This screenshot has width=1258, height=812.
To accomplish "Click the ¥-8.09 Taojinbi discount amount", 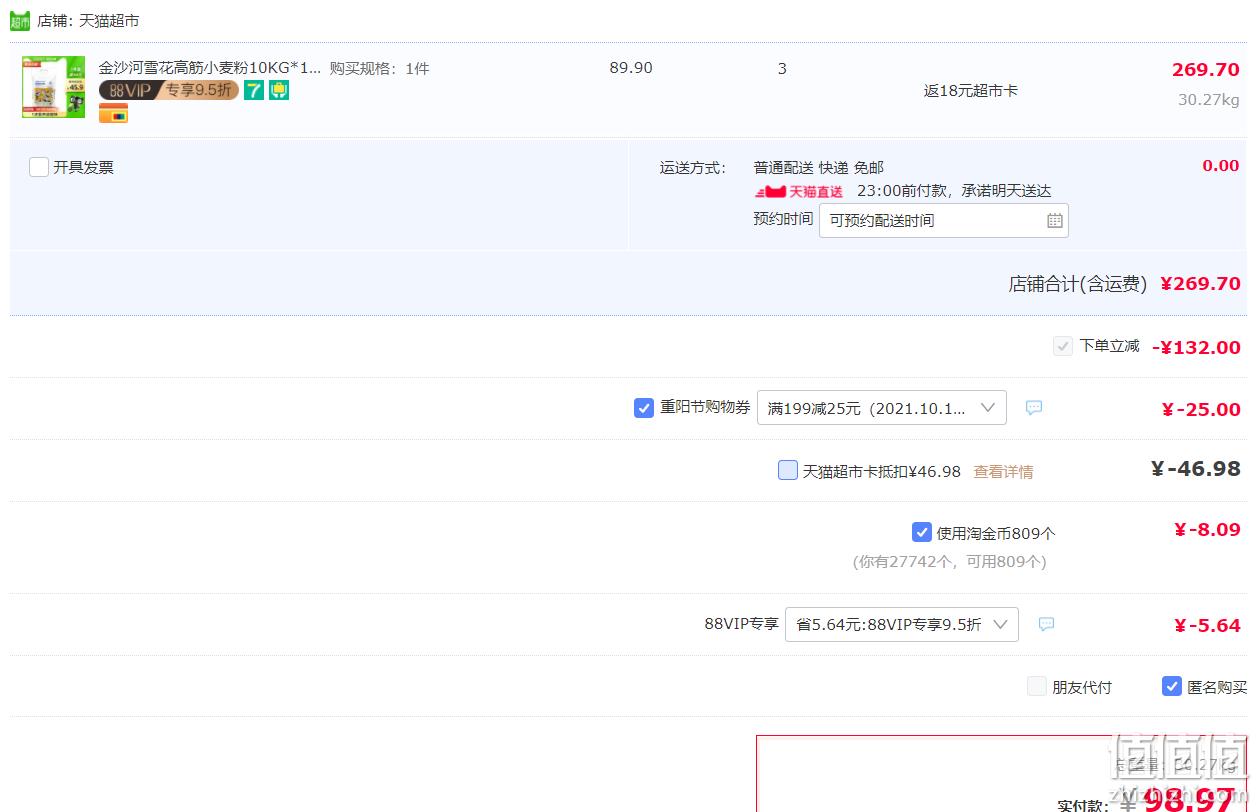I will point(1207,530).
